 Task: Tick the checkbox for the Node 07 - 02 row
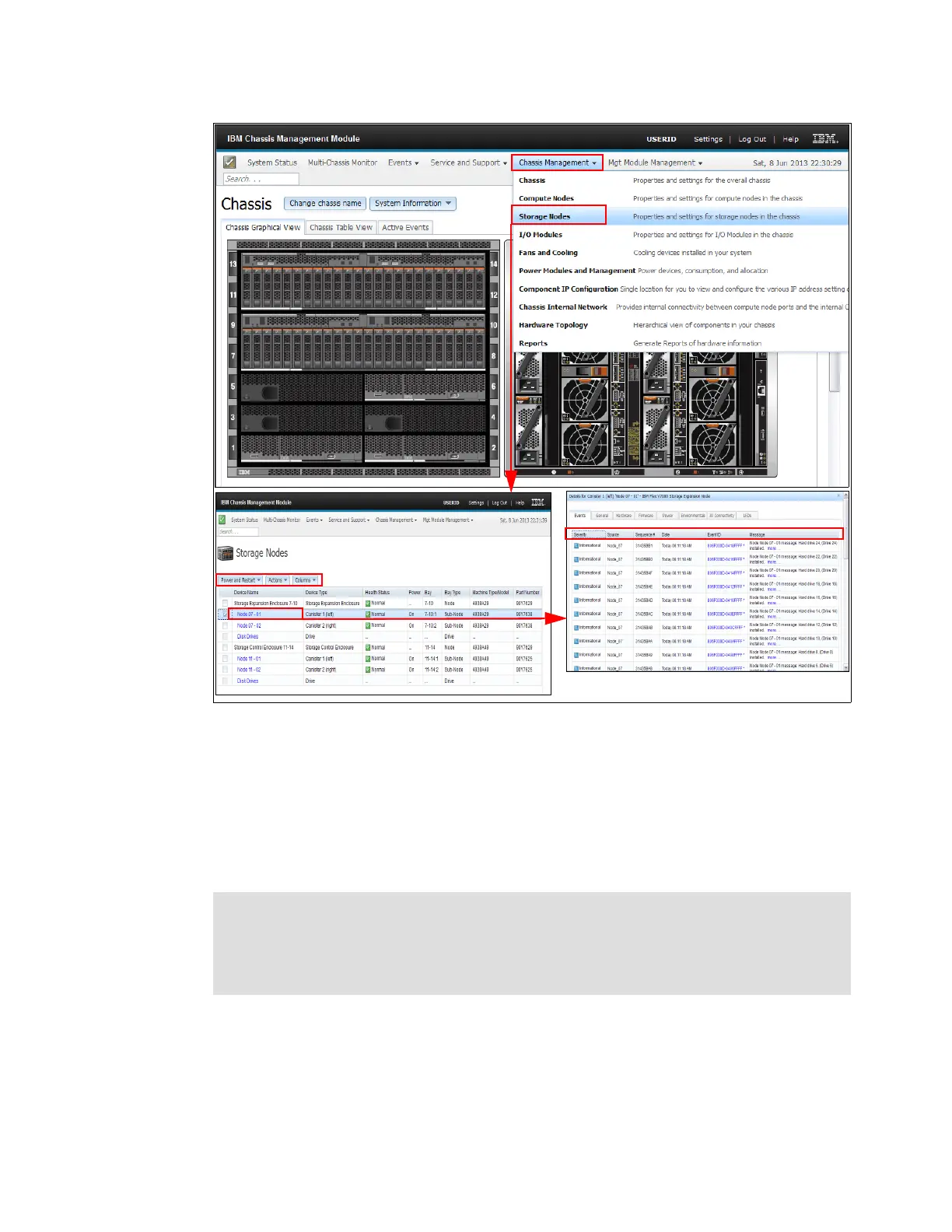click(x=226, y=625)
